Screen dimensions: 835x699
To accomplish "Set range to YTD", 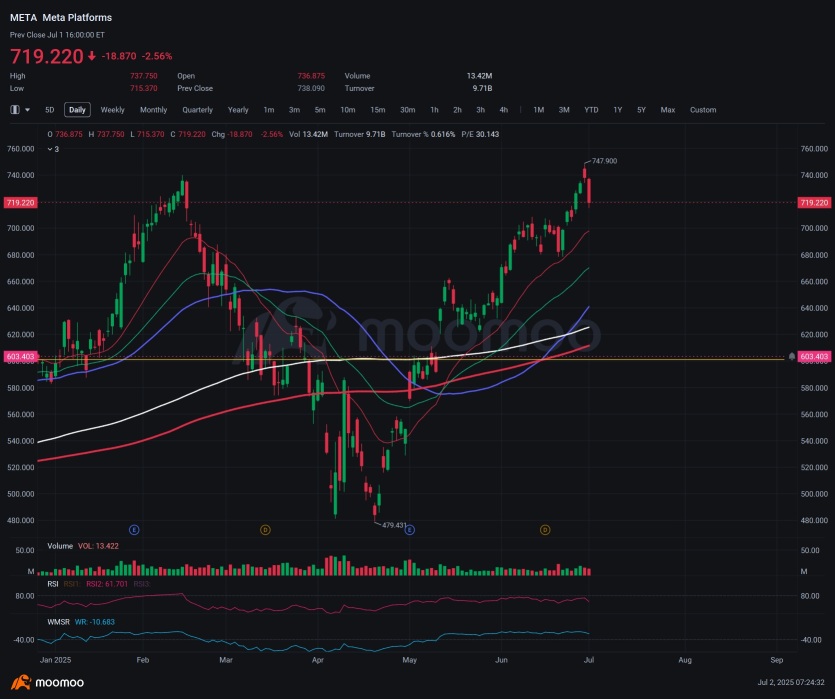I will pyautogui.click(x=591, y=110).
